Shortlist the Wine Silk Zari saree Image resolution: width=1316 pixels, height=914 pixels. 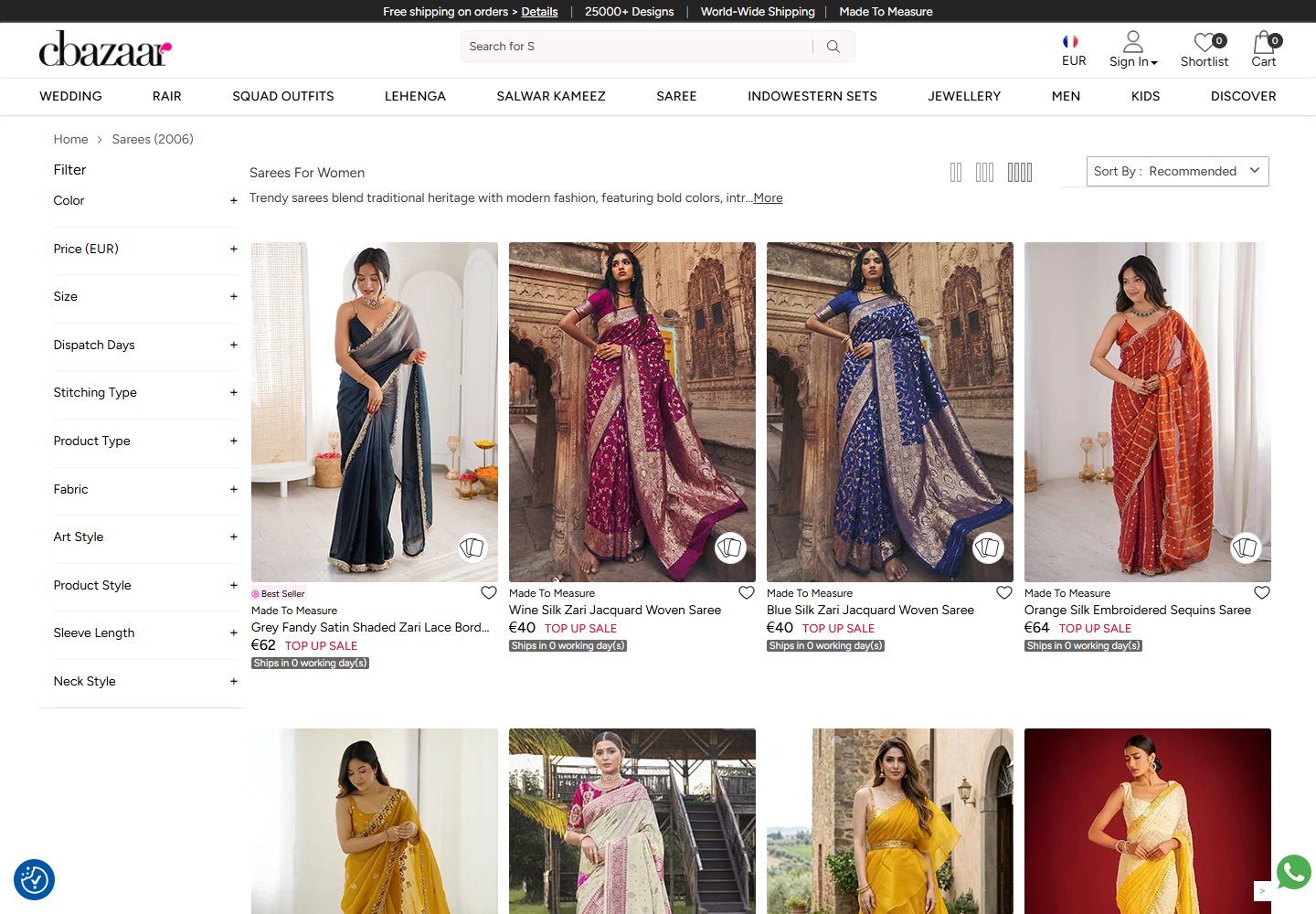tap(747, 592)
